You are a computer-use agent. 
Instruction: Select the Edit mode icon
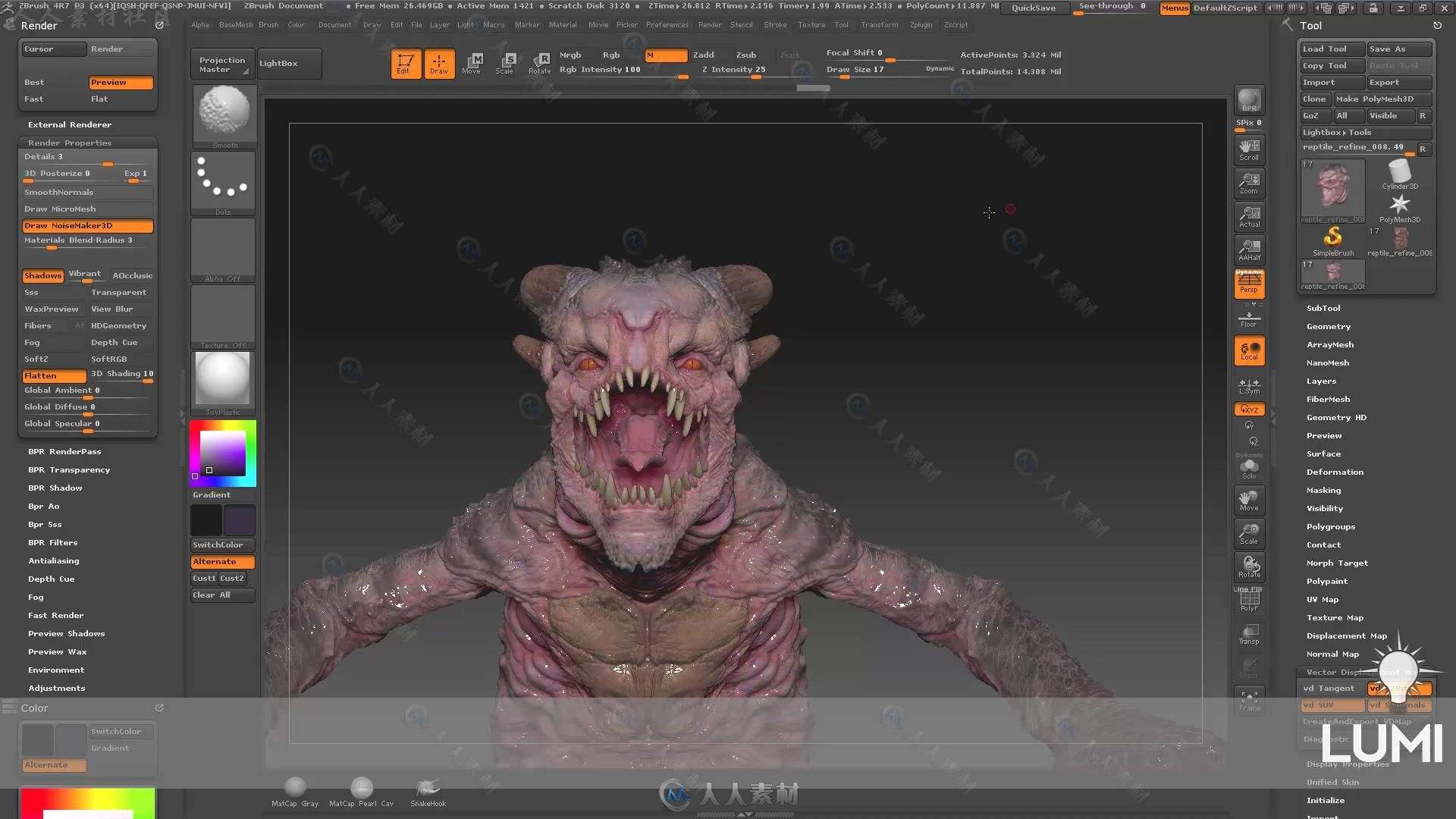click(406, 64)
